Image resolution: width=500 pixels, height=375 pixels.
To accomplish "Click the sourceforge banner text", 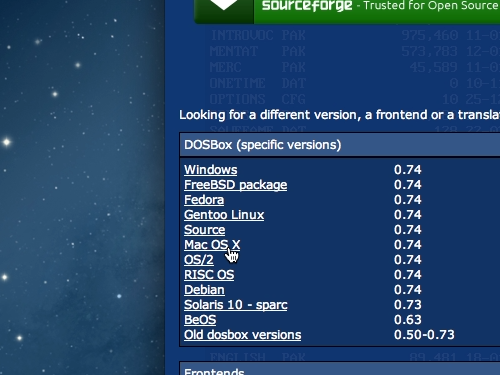I will 307,5.
